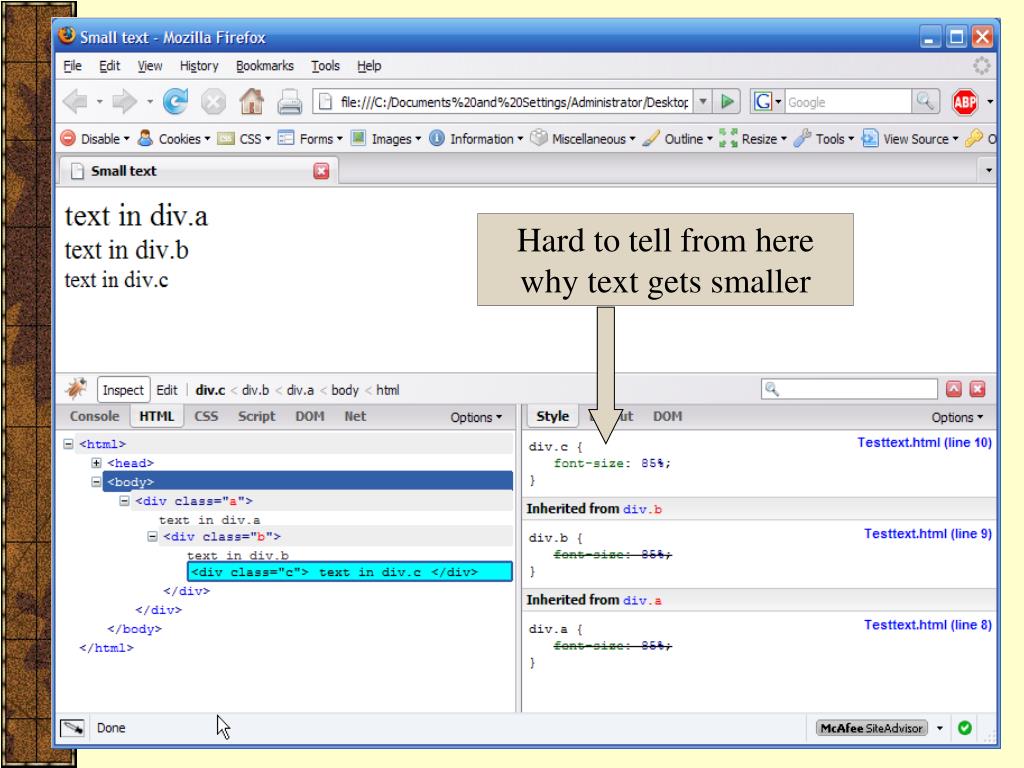Click the status bar inspect icon
The height and width of the screenshot is (768, 1024).
tap(72, 728)
